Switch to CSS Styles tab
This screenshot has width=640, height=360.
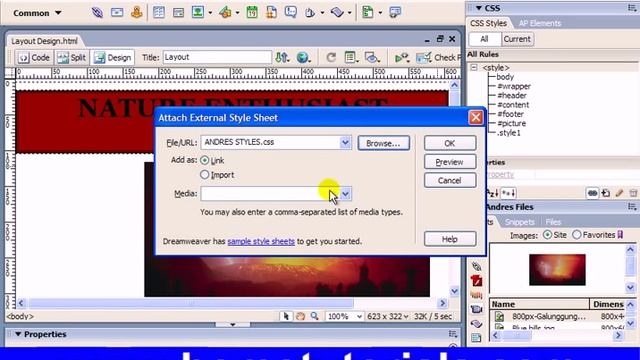(488, 23)
